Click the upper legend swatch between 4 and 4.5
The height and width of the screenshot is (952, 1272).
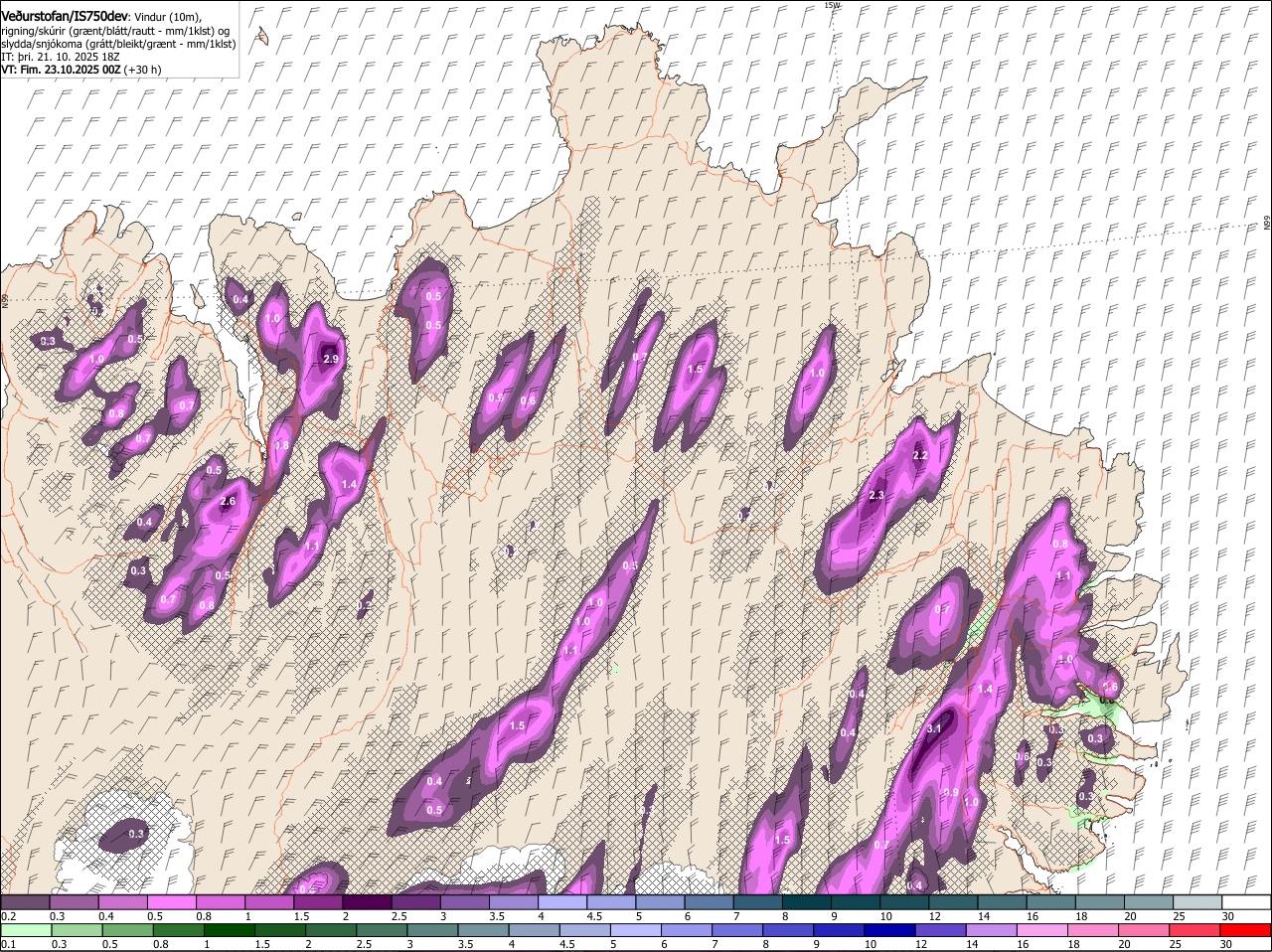point(562,901)
